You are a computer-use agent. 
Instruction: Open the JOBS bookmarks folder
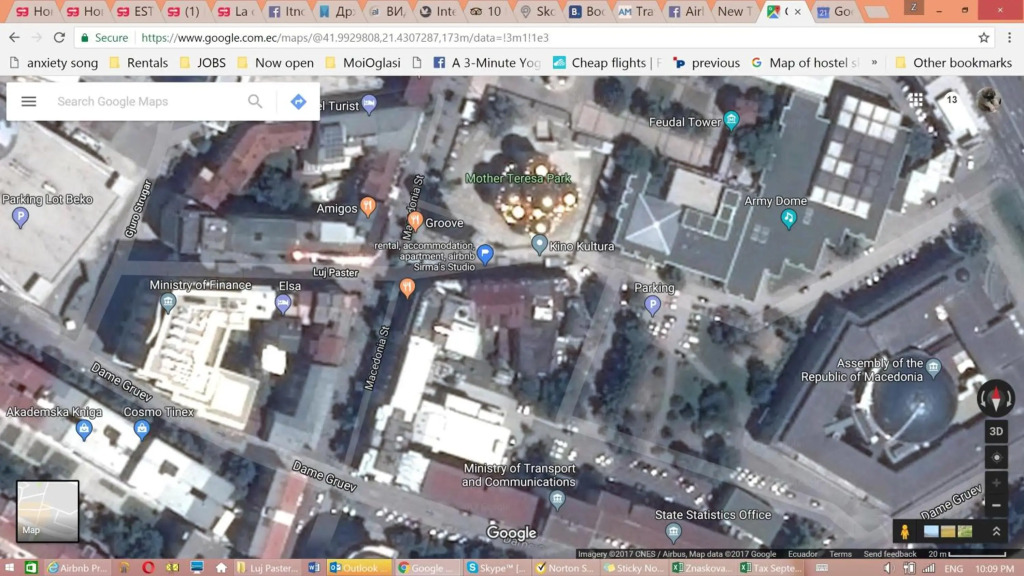[202, 63]
